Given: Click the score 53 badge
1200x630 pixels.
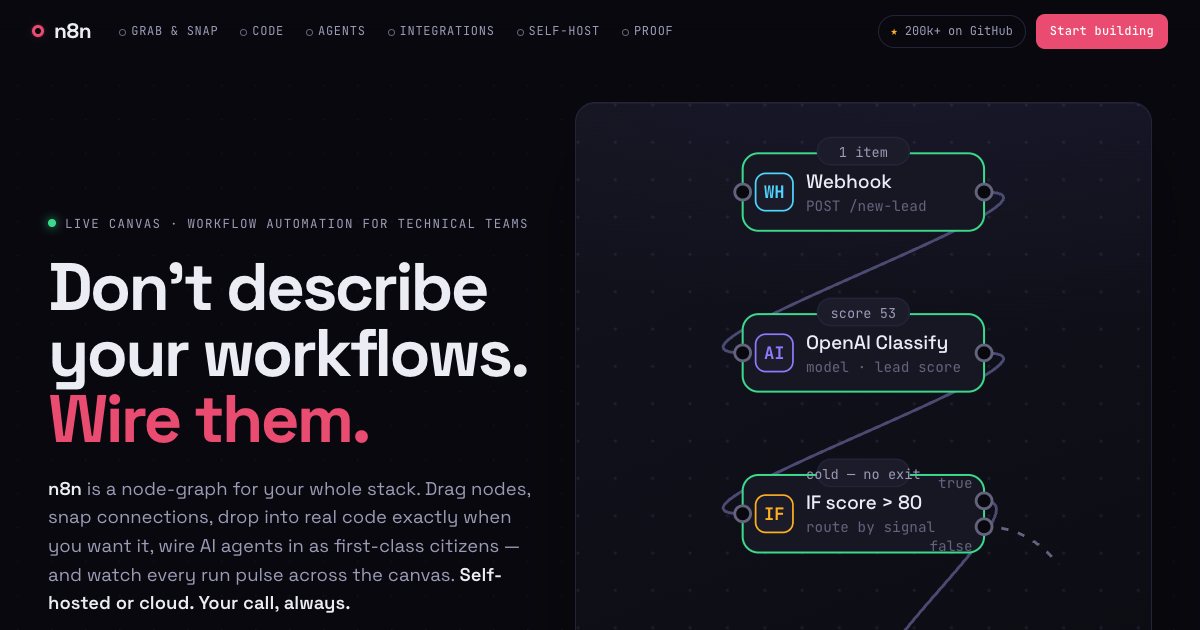Looking at the screenshot, I should pos(863,313).
